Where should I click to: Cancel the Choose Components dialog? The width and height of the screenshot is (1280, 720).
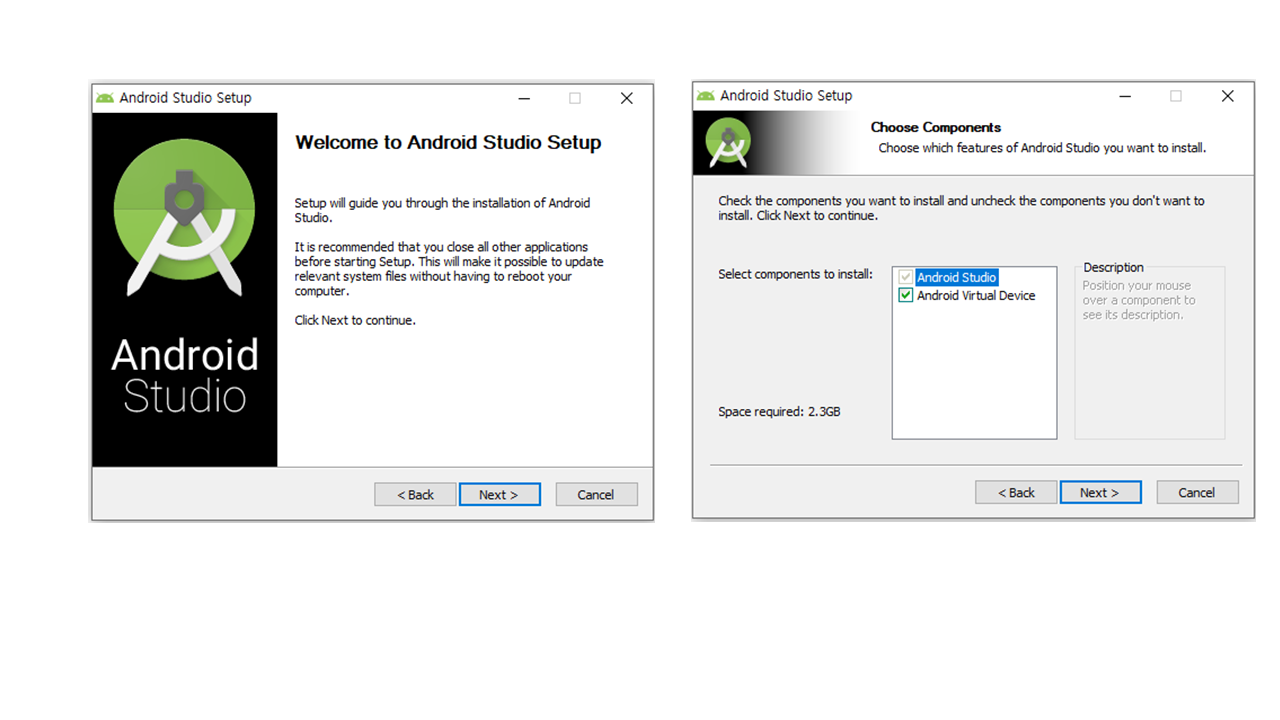pos(1197,492)
